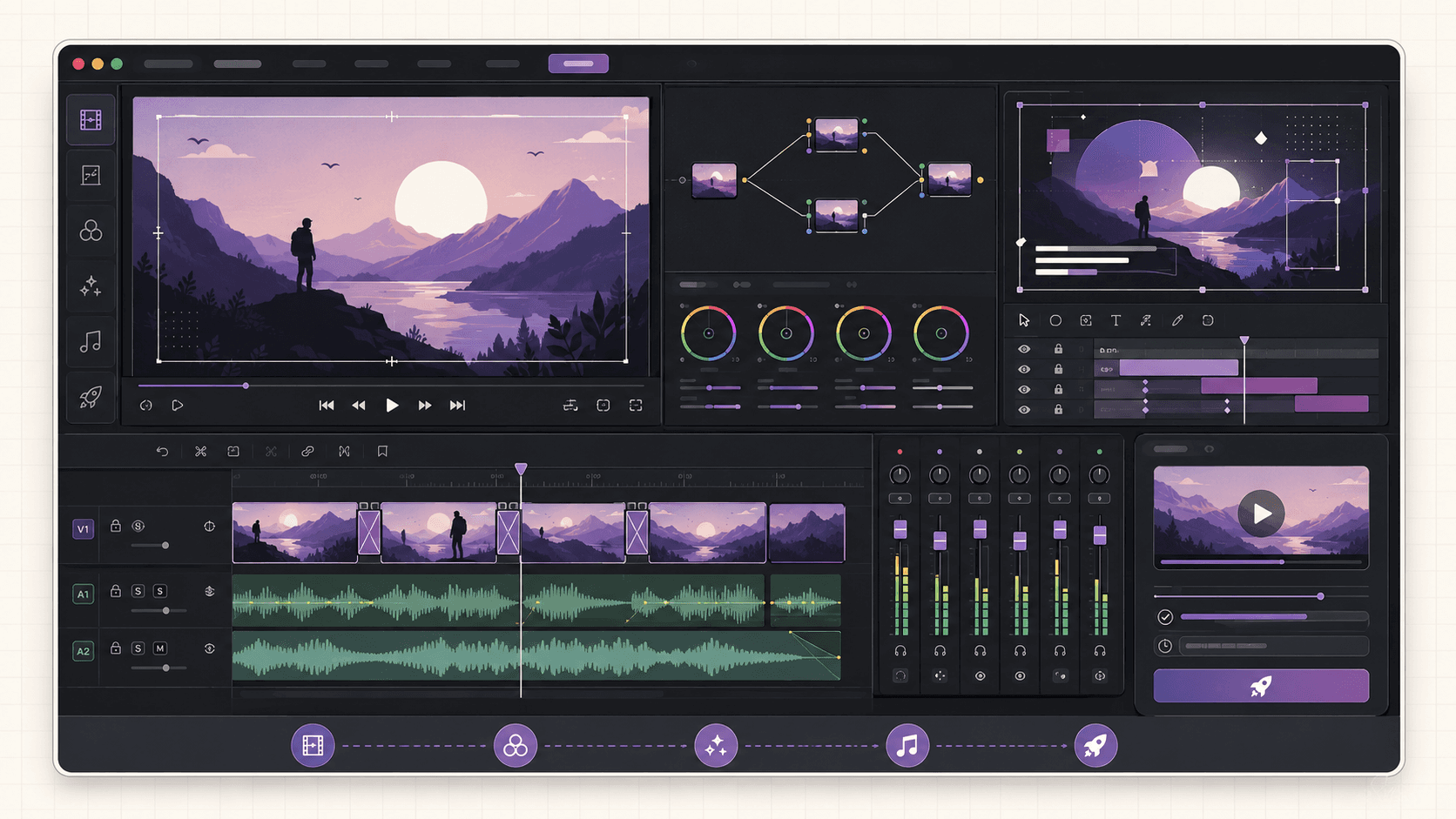Click the purple rocket export button
This screenshot has height=819, width=1456.
pyautogui.click(x=1261, y=686)
